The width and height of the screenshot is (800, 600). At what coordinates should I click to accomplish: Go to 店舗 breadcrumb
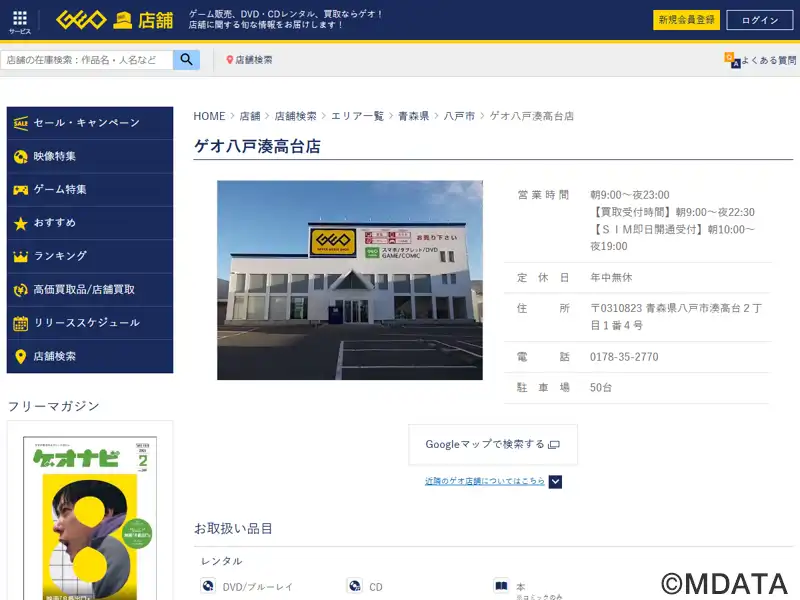pyautogui.click(x=250, y=116)
